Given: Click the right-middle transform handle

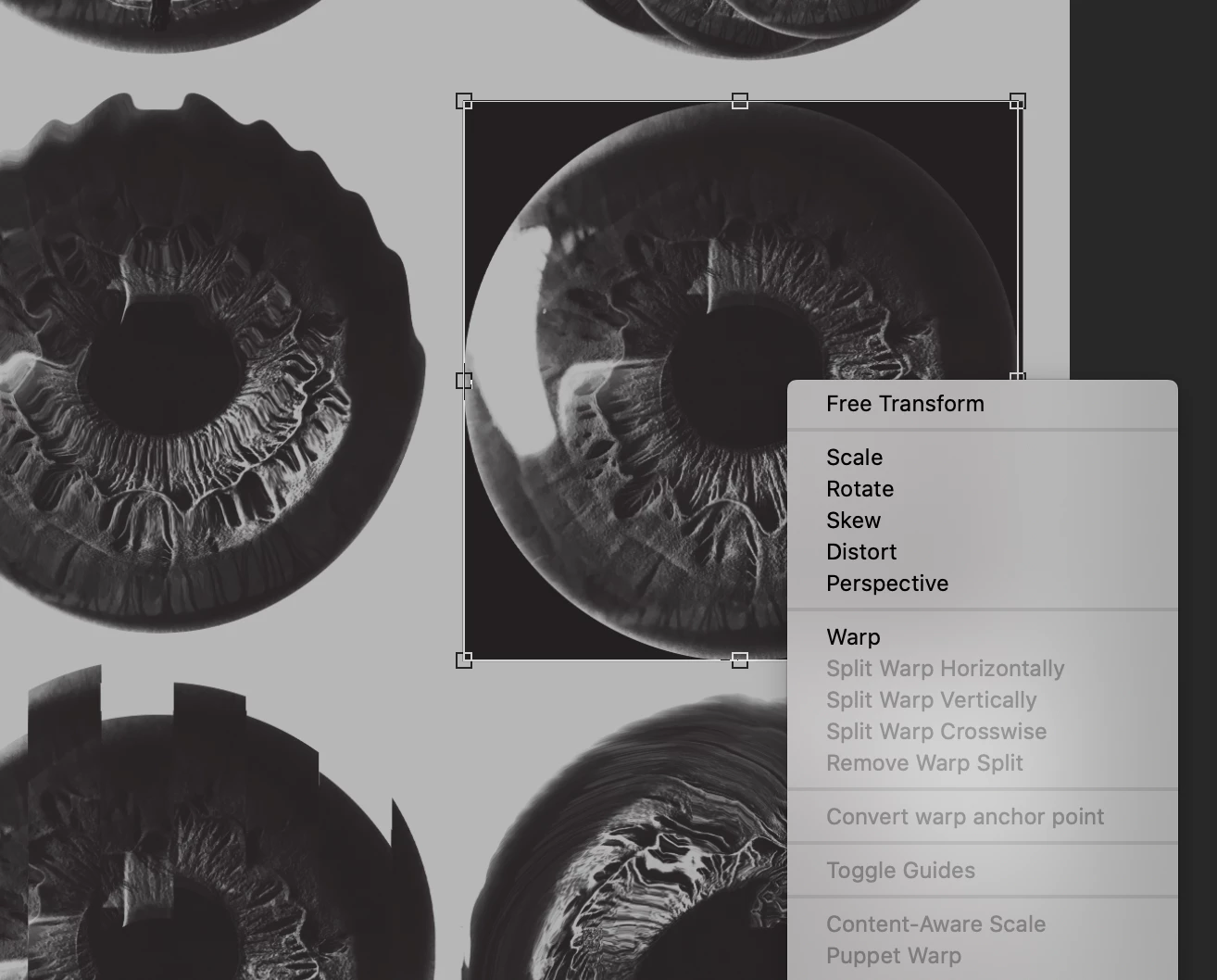Looking at the screenshot, I should click(1017, 376).
